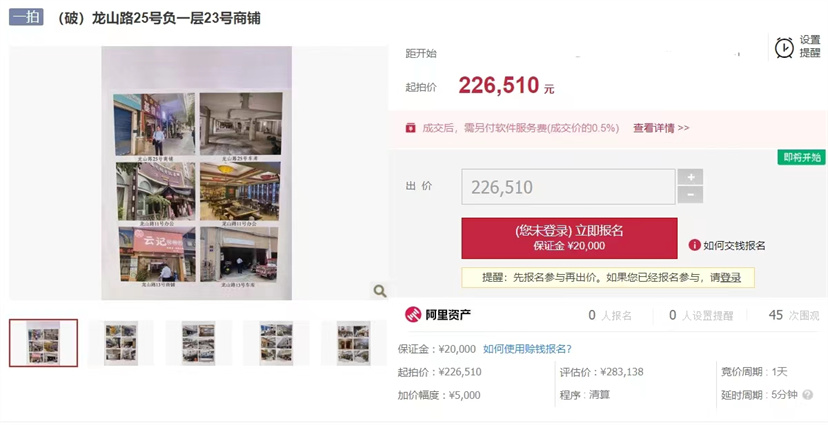Click the 226,510 bid input field
The height and width of the screenshot is (425, 828).
(568, 187)
